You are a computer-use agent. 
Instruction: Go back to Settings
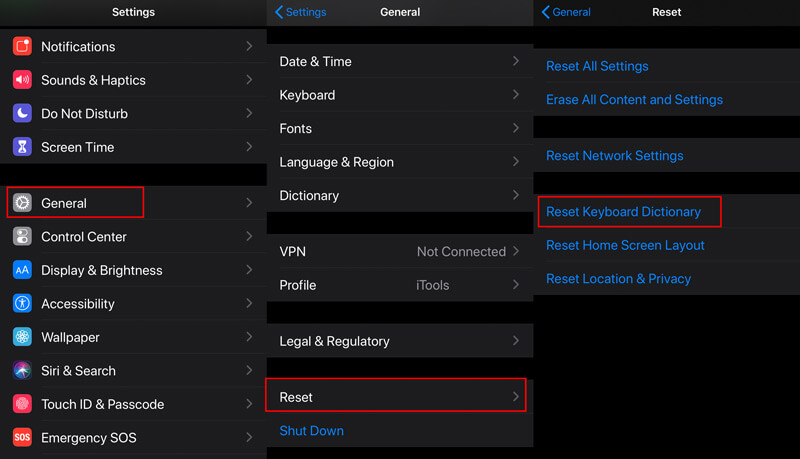(301, 12)
